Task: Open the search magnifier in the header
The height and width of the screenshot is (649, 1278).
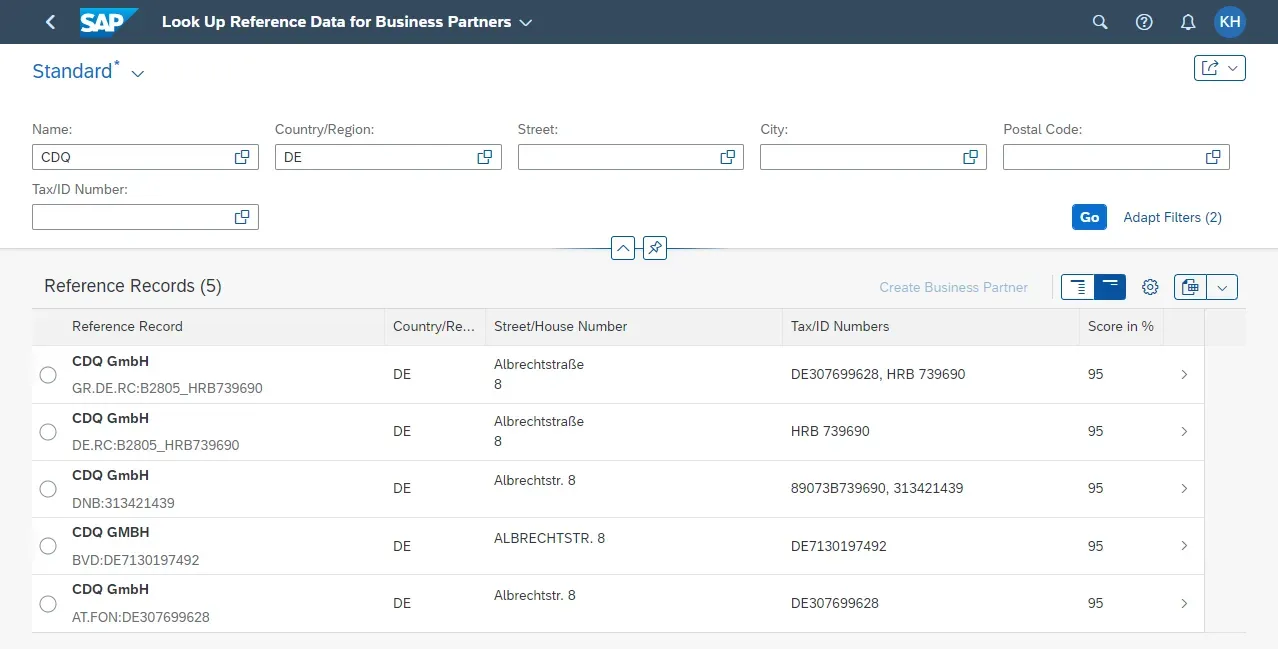Action: [x=1100, y=22]
